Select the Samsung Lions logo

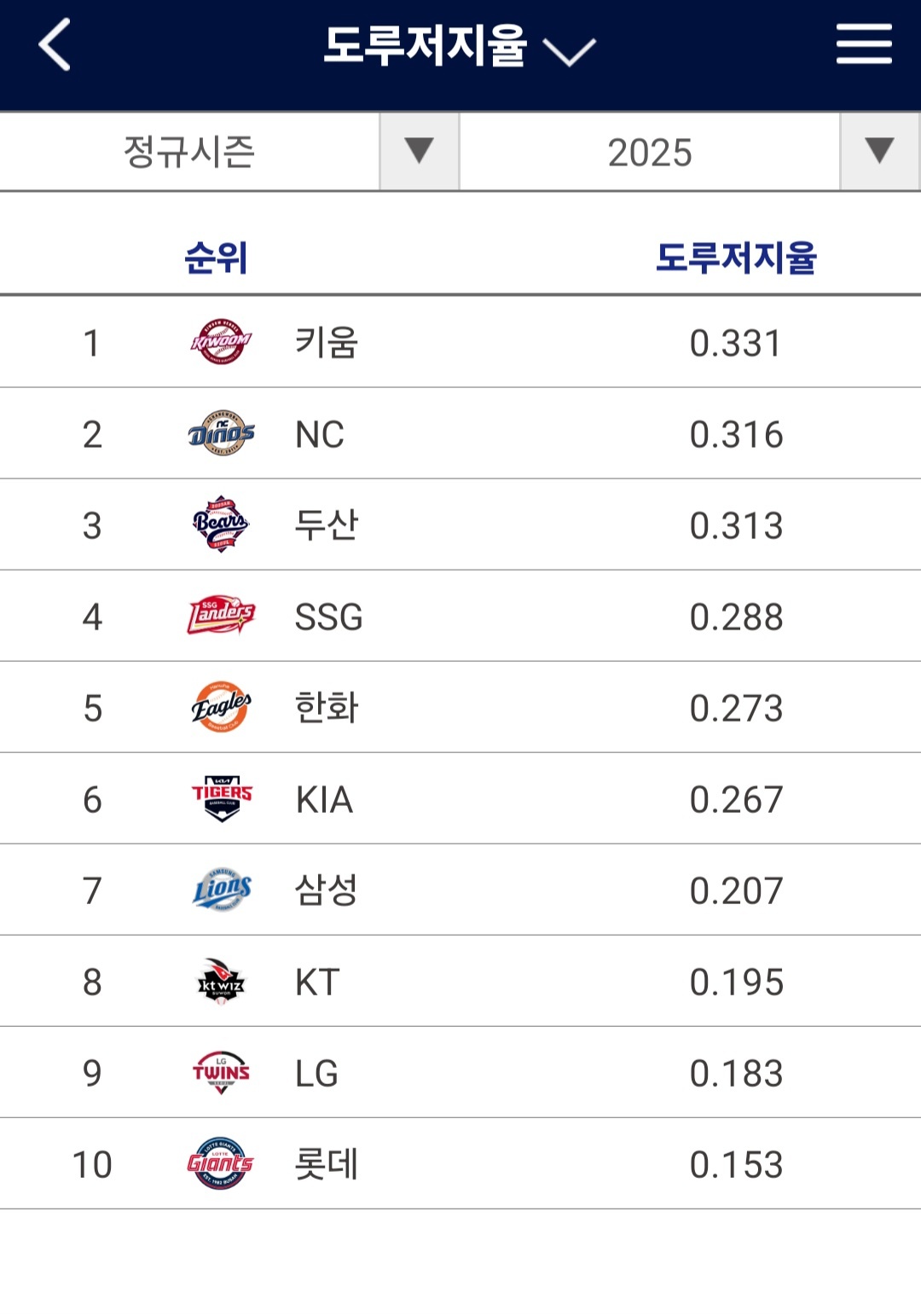point(221,890)
